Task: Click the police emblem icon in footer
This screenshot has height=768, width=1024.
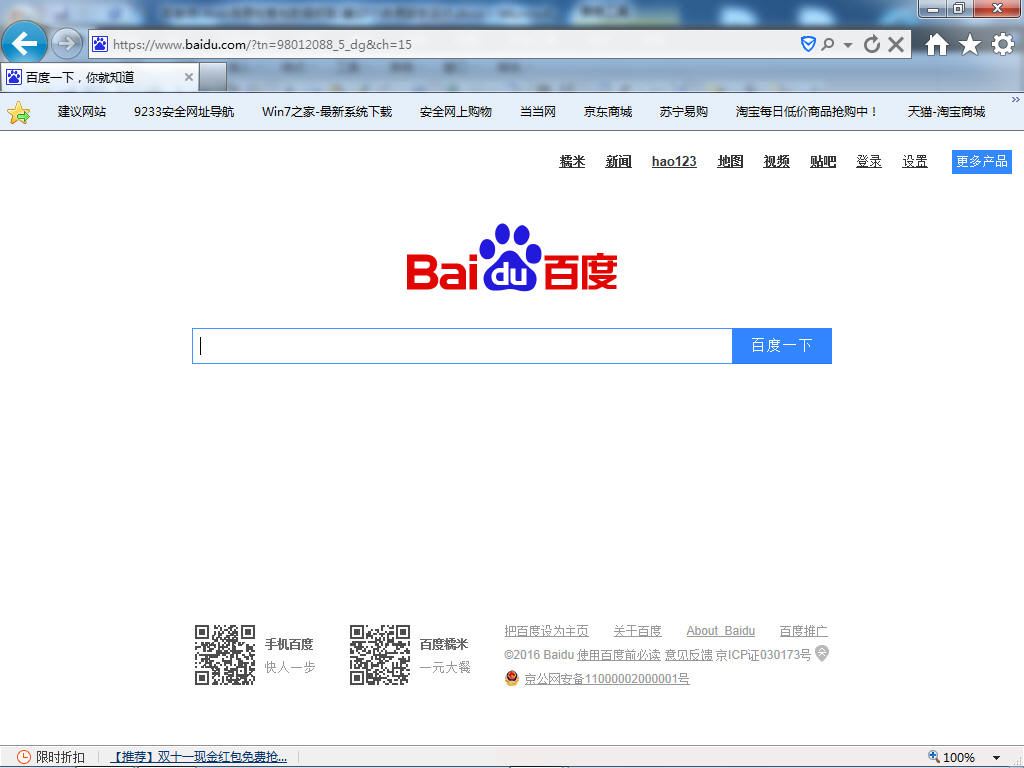Action: coord(511,678)
